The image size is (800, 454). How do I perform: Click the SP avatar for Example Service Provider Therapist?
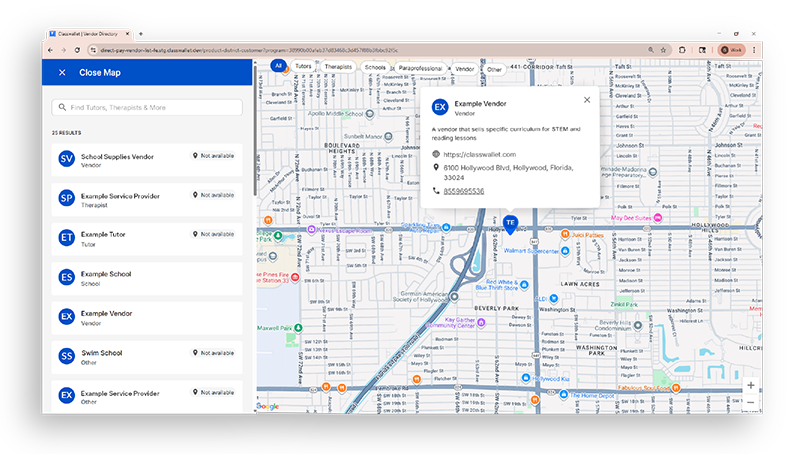click(x=67, y=198)
